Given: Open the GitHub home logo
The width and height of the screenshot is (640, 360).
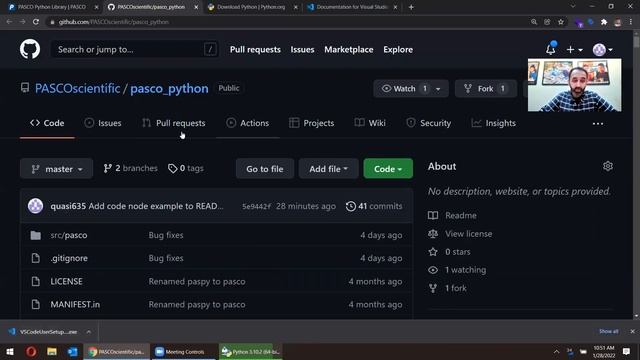Looking at the screenshot, I should pyautogui.click(x=30, y=49).
